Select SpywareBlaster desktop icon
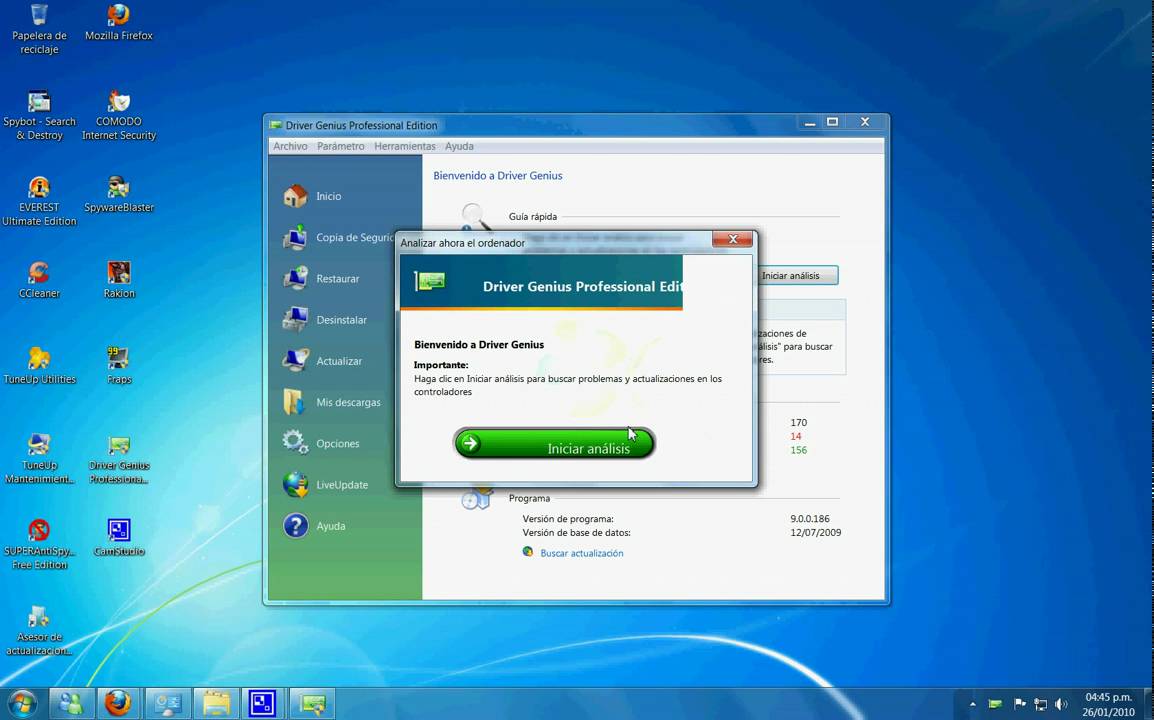Image resolution: width=1154 pixels, height=720 pixels. [118, 194]
